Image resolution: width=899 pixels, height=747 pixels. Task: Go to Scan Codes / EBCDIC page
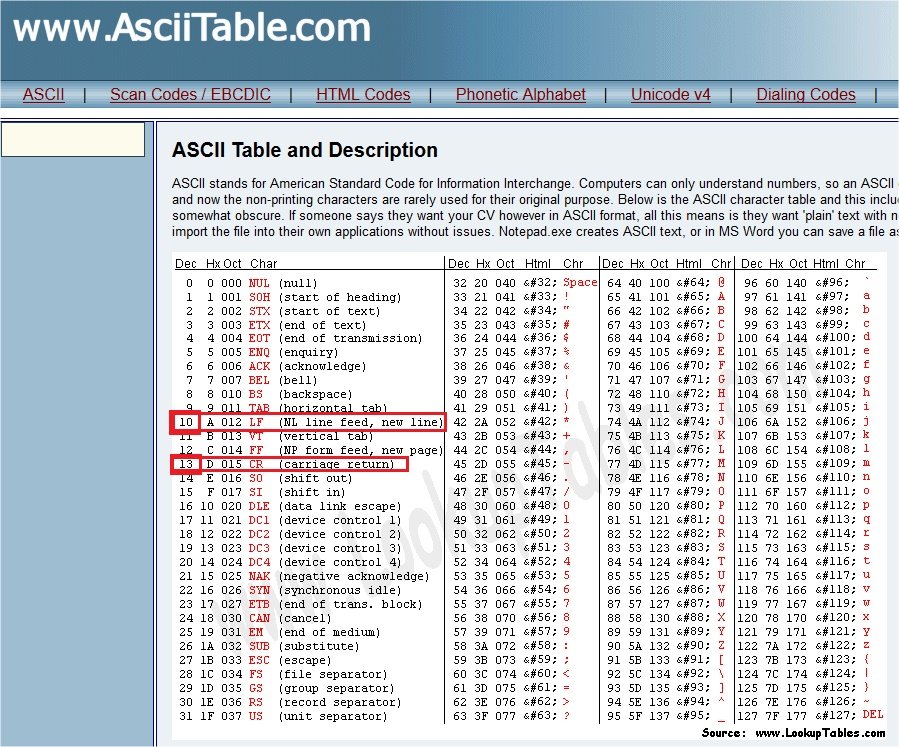[x=190, y=95]
